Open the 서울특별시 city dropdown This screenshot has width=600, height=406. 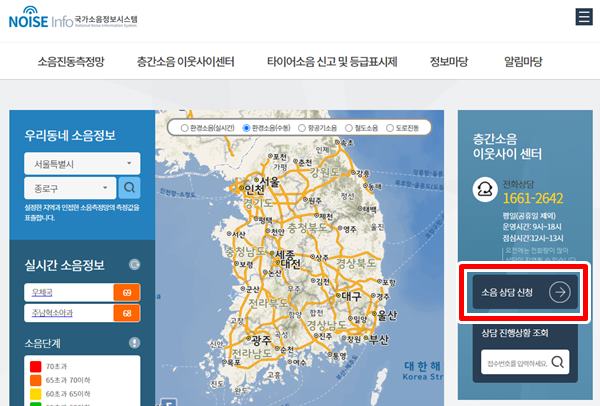(x=82, y=164)
